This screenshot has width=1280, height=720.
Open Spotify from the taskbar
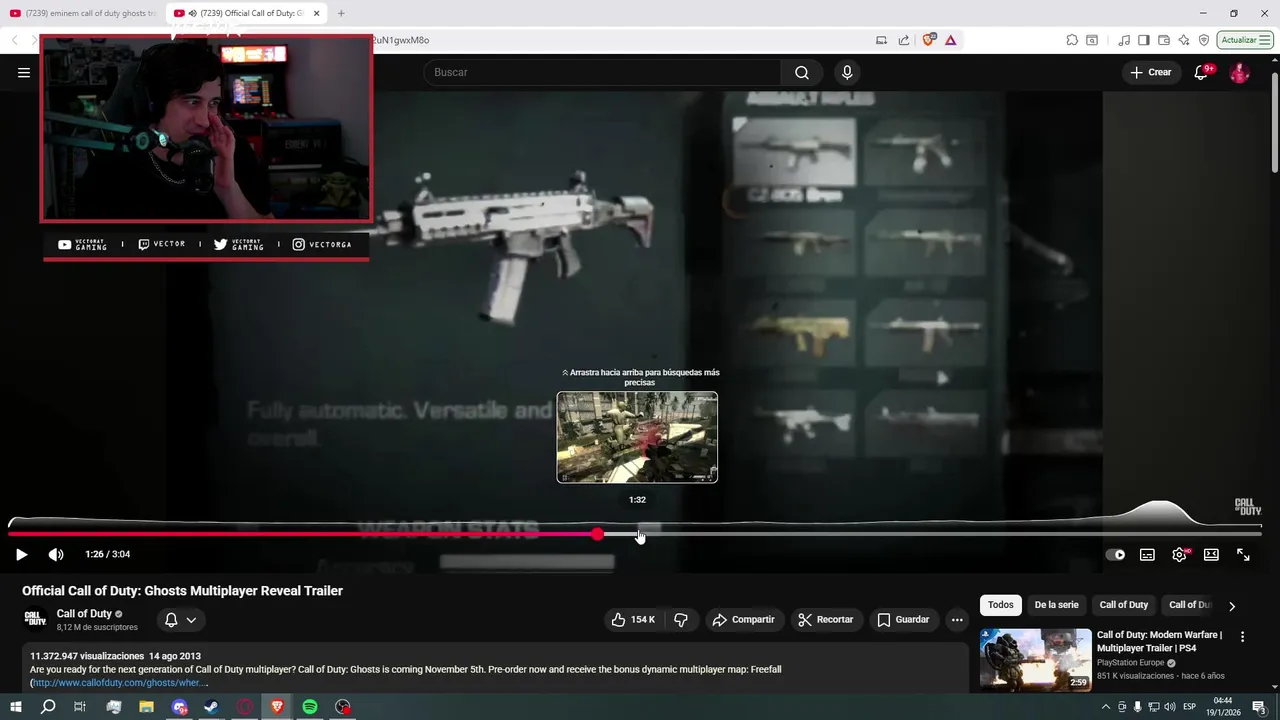tap(310, 707)
